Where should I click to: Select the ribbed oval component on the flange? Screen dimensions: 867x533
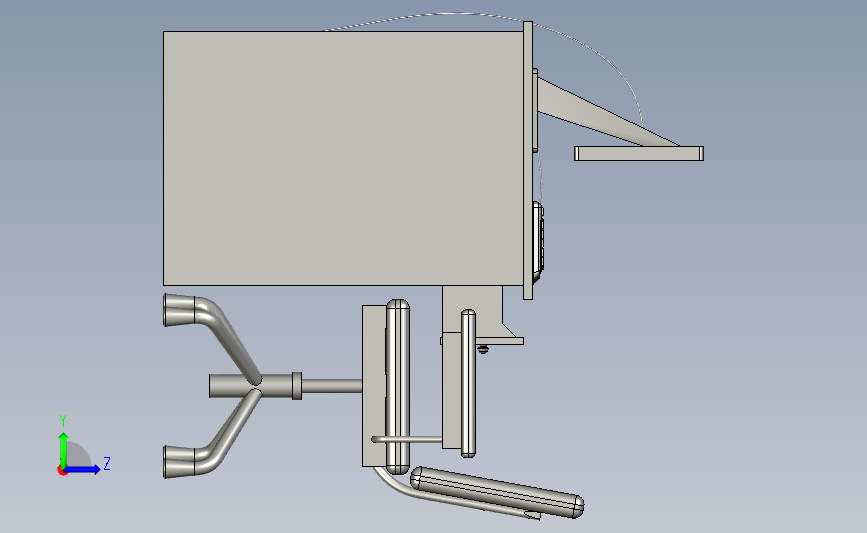pos(538,243)
